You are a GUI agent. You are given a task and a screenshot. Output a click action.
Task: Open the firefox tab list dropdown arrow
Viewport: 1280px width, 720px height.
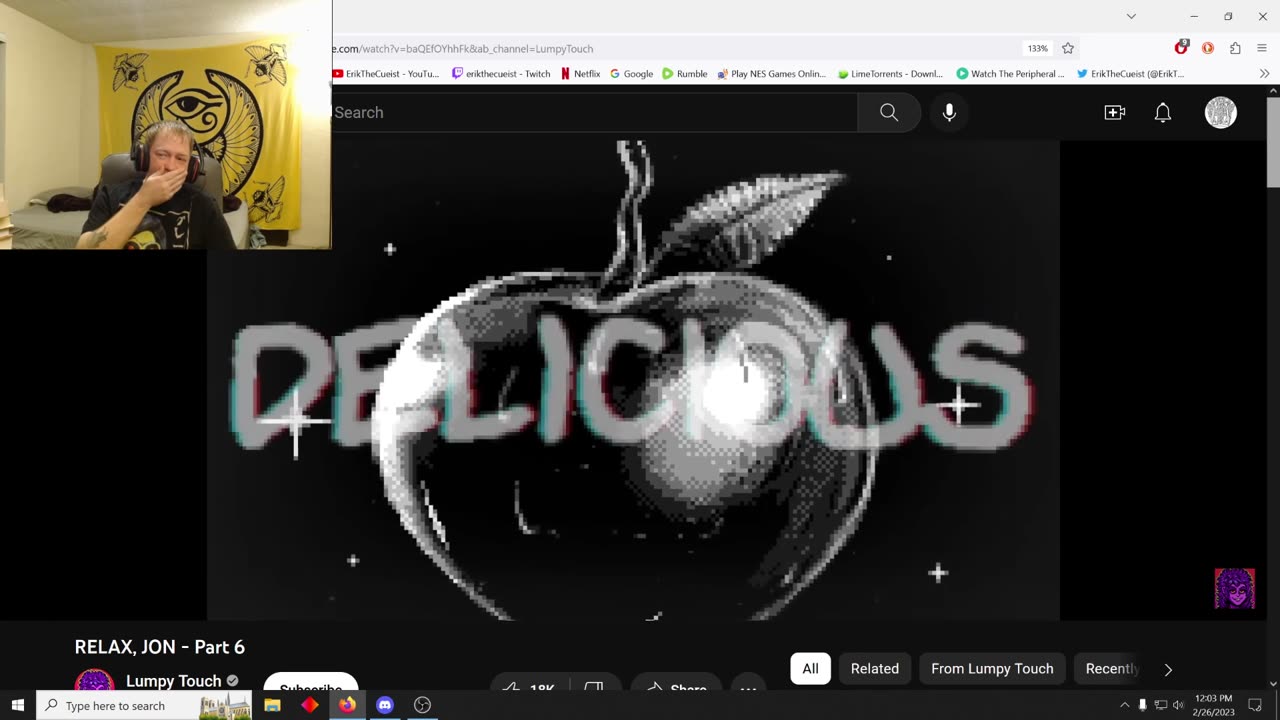point(1131,16)
